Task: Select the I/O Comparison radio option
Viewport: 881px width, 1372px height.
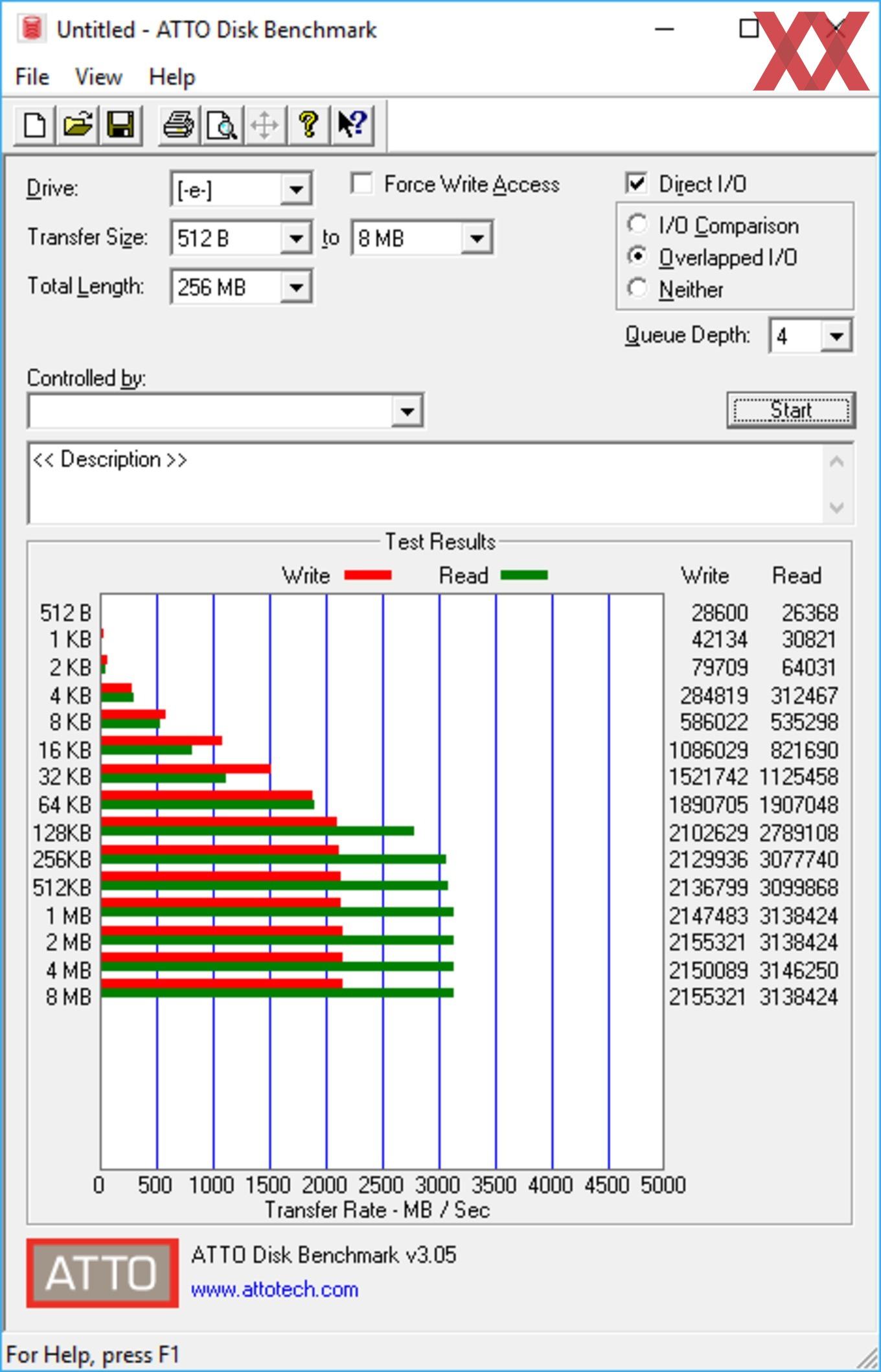Action: point(637,224)
